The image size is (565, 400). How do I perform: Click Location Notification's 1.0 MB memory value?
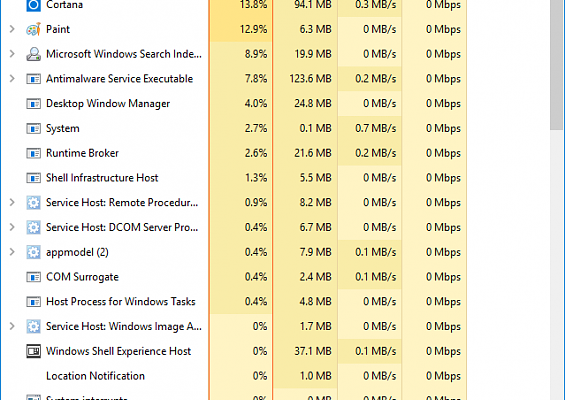[315, 376]
